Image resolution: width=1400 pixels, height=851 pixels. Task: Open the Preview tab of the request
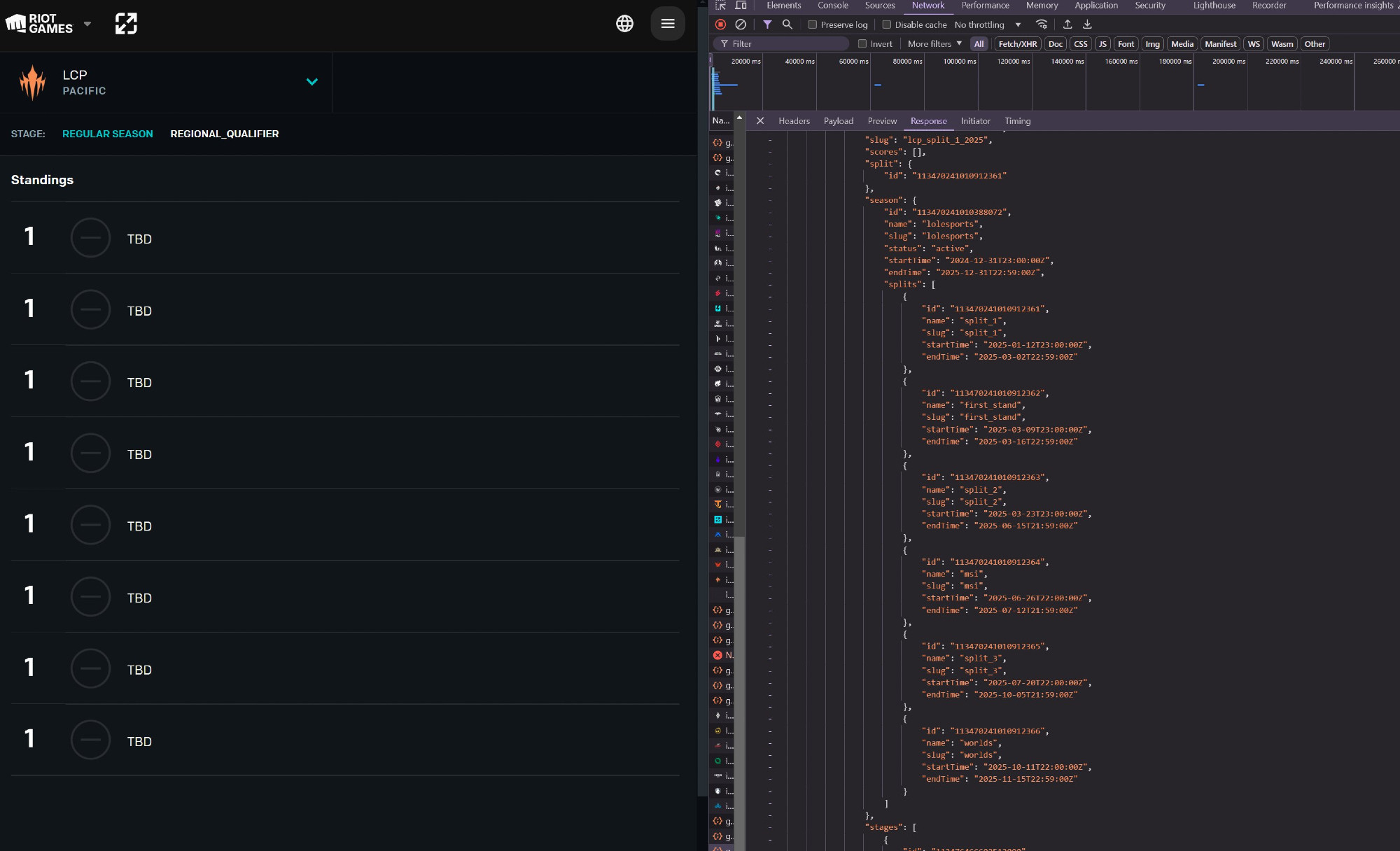(x=882, y=121)
